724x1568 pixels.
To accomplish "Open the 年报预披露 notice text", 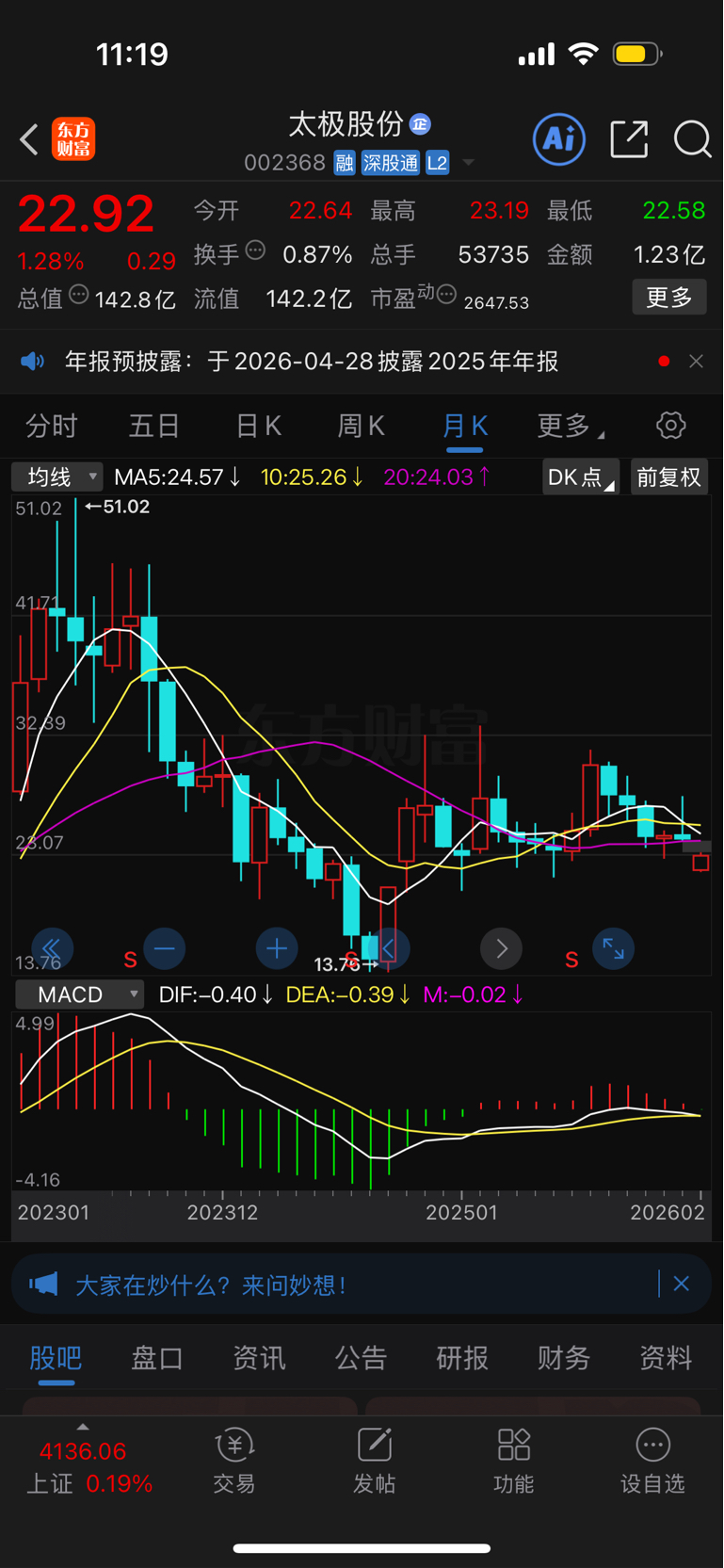I will (x=312, y=362).
